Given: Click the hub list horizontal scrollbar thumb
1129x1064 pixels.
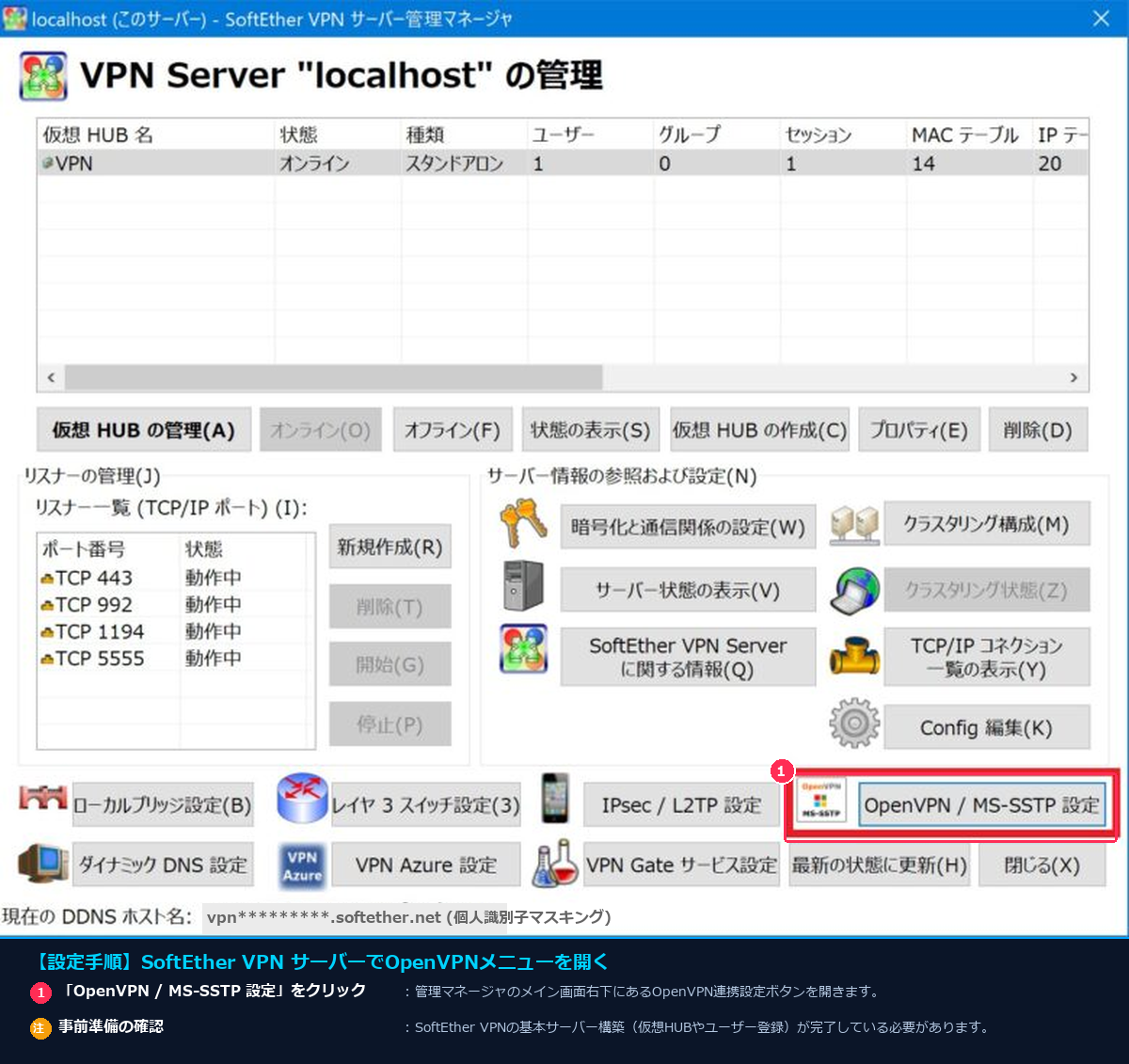Looking at the screenshot, I should [333, 377].
